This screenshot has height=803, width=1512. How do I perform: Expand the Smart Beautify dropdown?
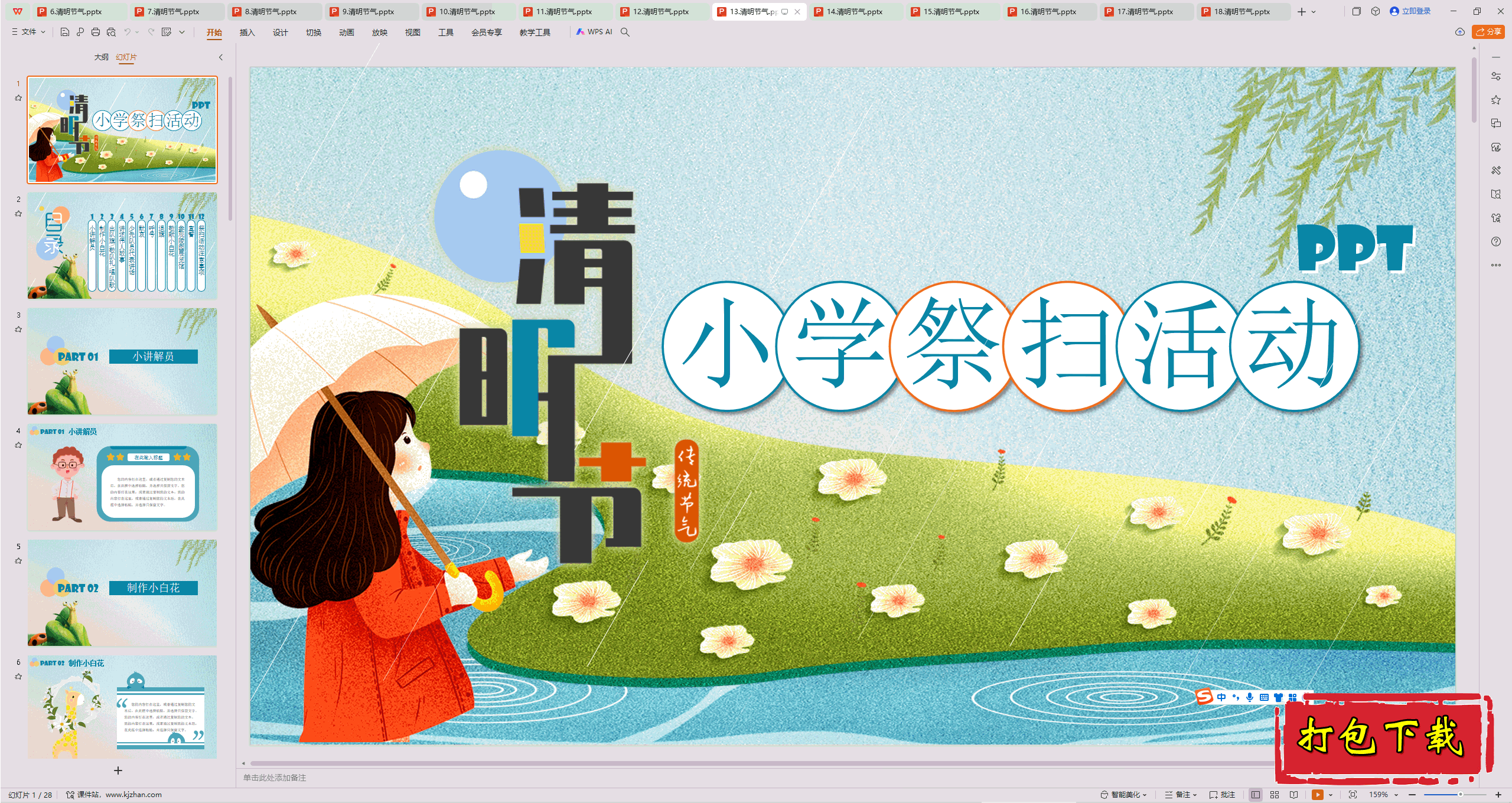[1123, 795]
